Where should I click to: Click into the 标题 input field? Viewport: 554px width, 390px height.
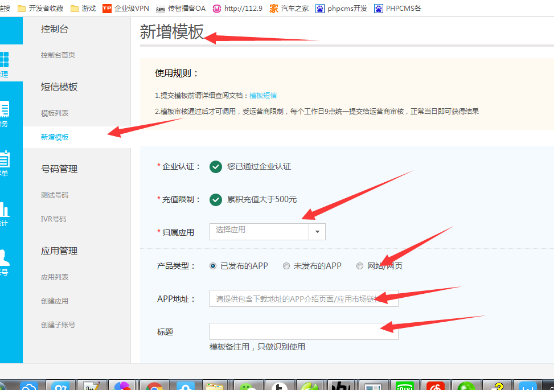(x=304, y=331)
